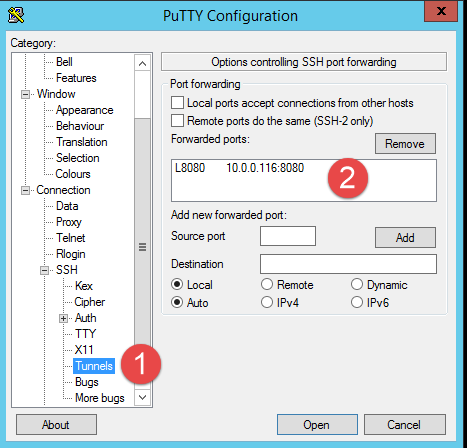Open the Translation settings
Screen dimensions: 467x448
point(82,142)
